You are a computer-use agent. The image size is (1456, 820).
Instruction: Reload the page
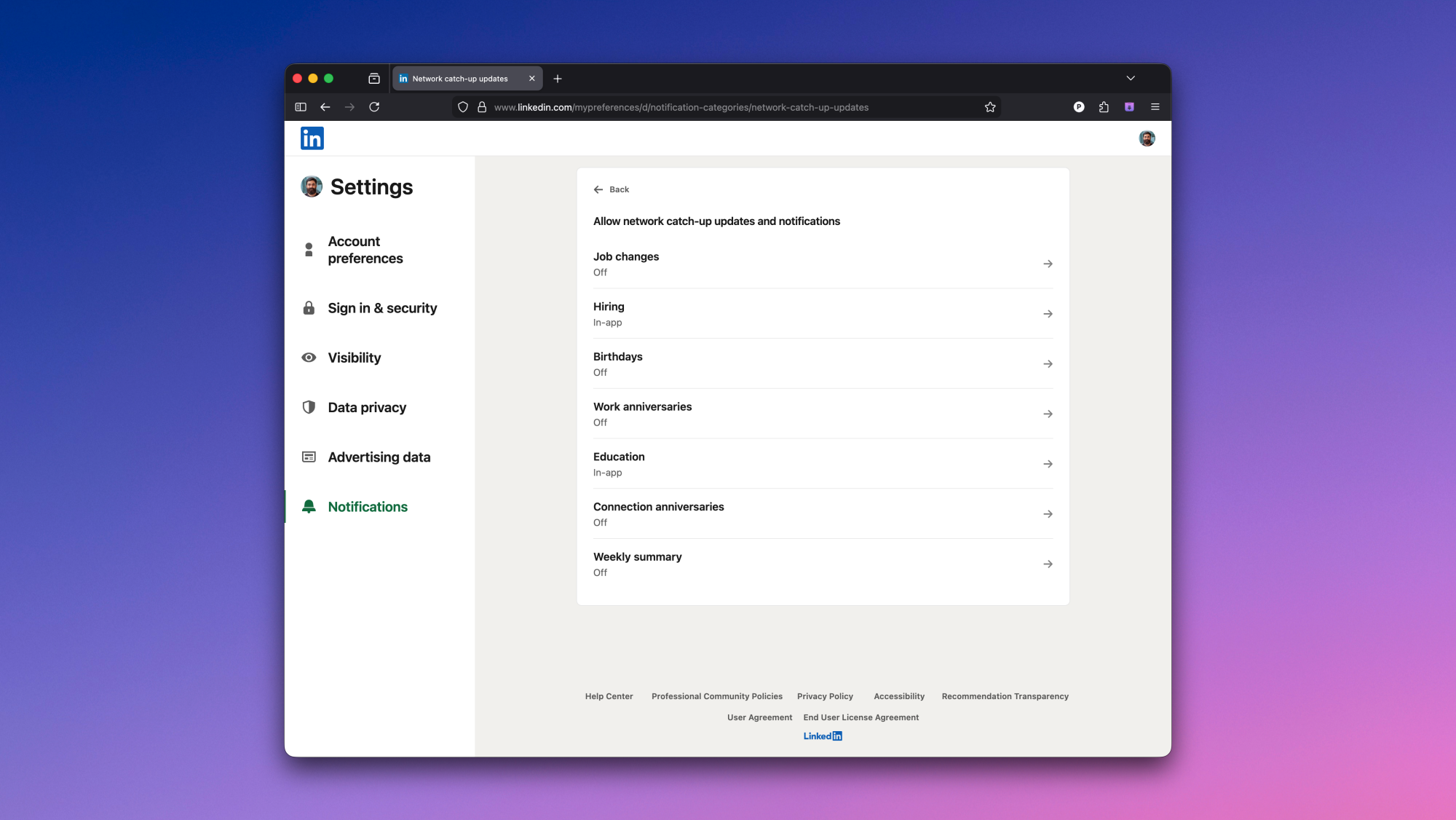(x=374, y=107)
